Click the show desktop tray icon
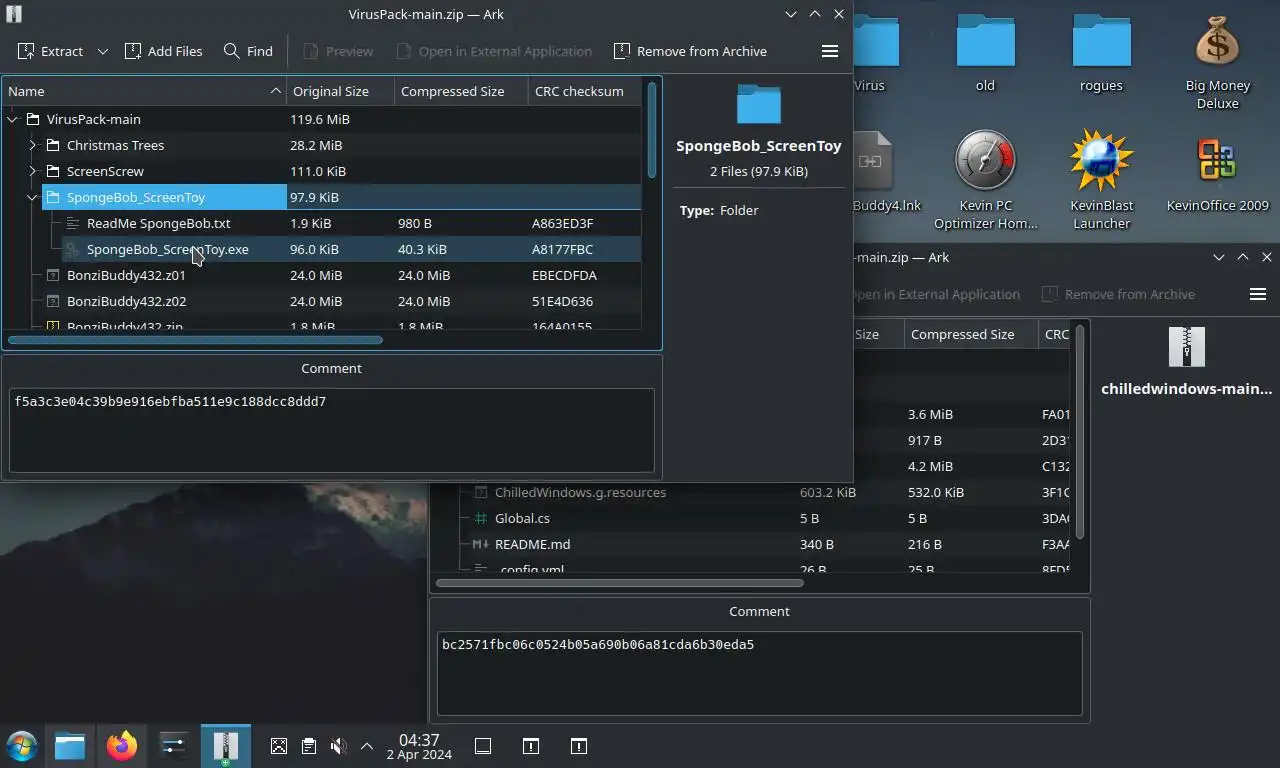This screenshot has height=768, width=1280. coord(483,746)
